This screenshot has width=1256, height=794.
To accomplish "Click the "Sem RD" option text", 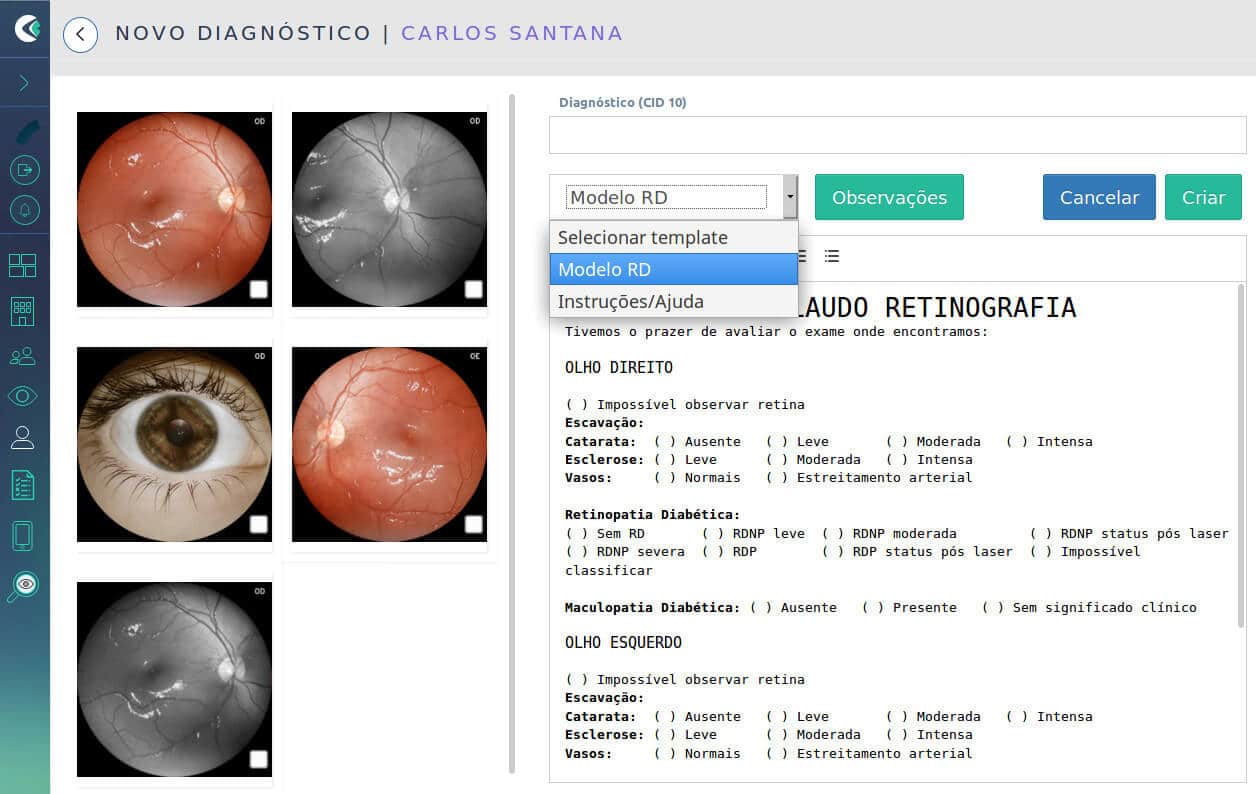I will tap(620, 533).
